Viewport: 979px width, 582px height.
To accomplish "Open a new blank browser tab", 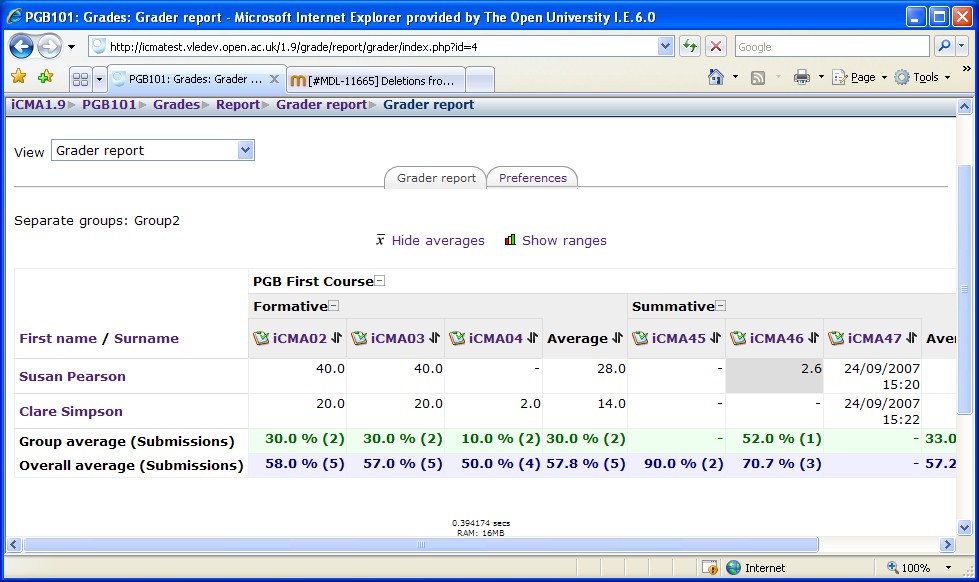I will [x=480, y=80].
